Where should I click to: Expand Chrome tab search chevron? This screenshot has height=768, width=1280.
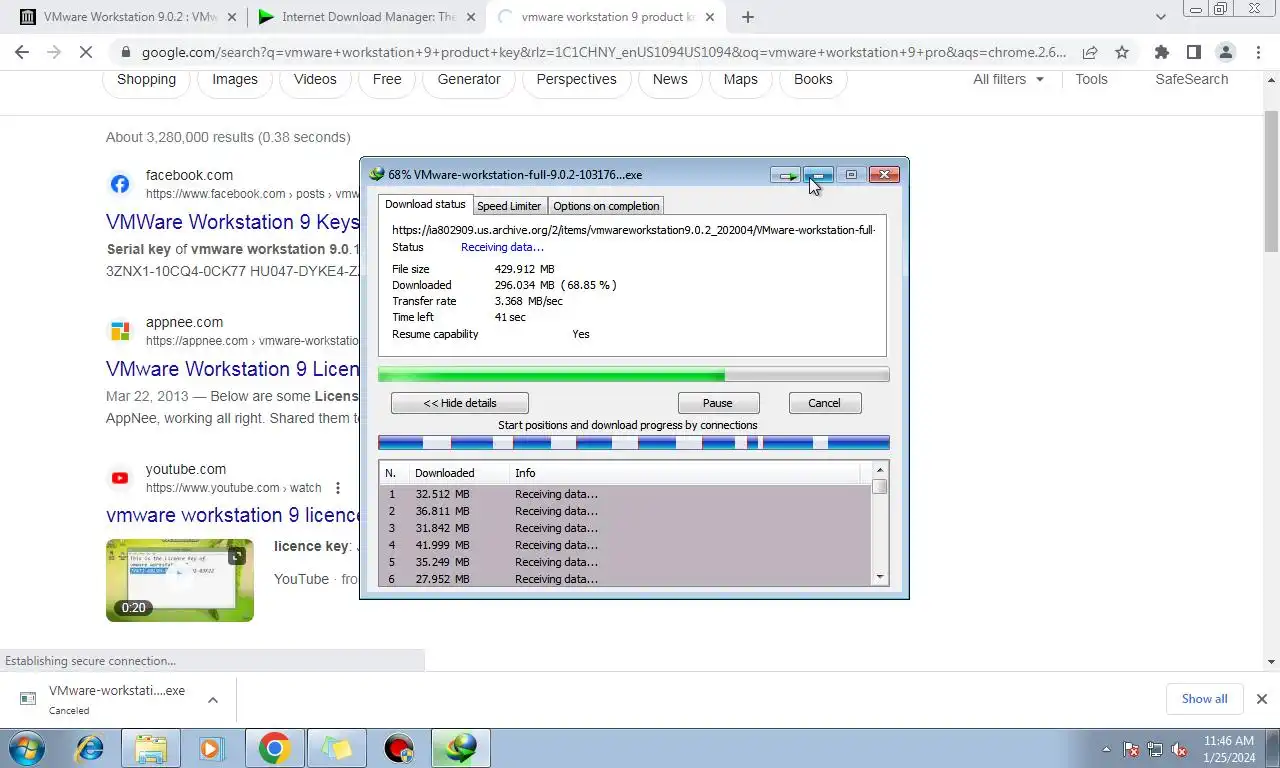pyautogui.click(x=1160, y=17)
